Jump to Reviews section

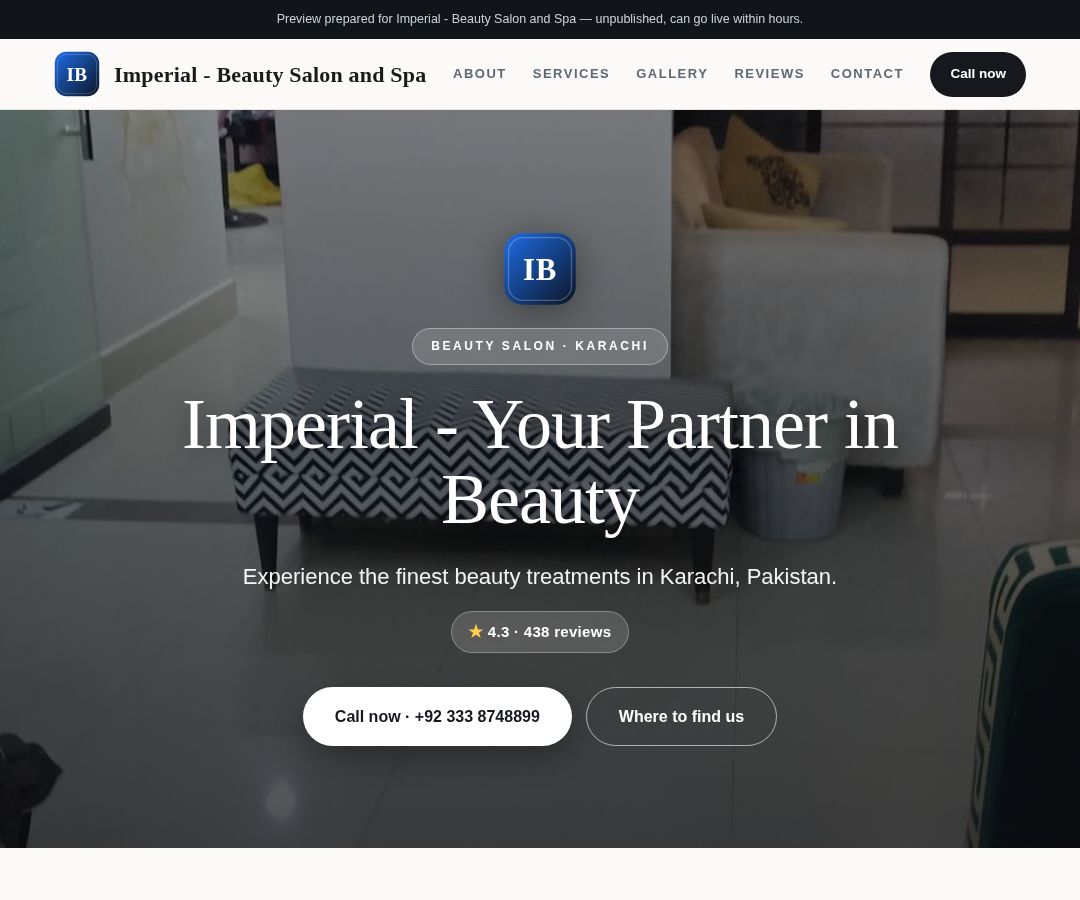(769, 74)
